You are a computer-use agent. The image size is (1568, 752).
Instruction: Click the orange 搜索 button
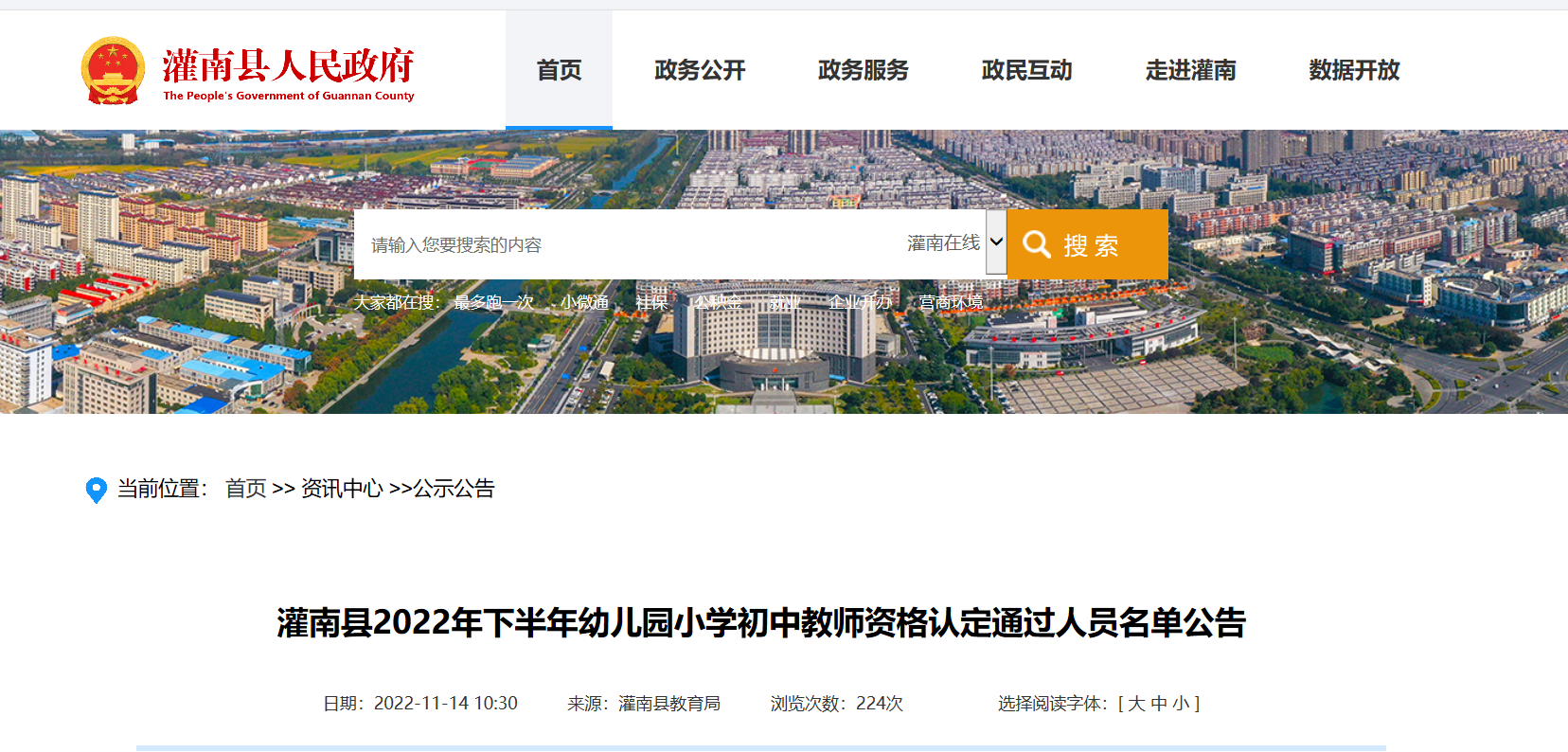pyautogui.click(x=1087, y=244)
